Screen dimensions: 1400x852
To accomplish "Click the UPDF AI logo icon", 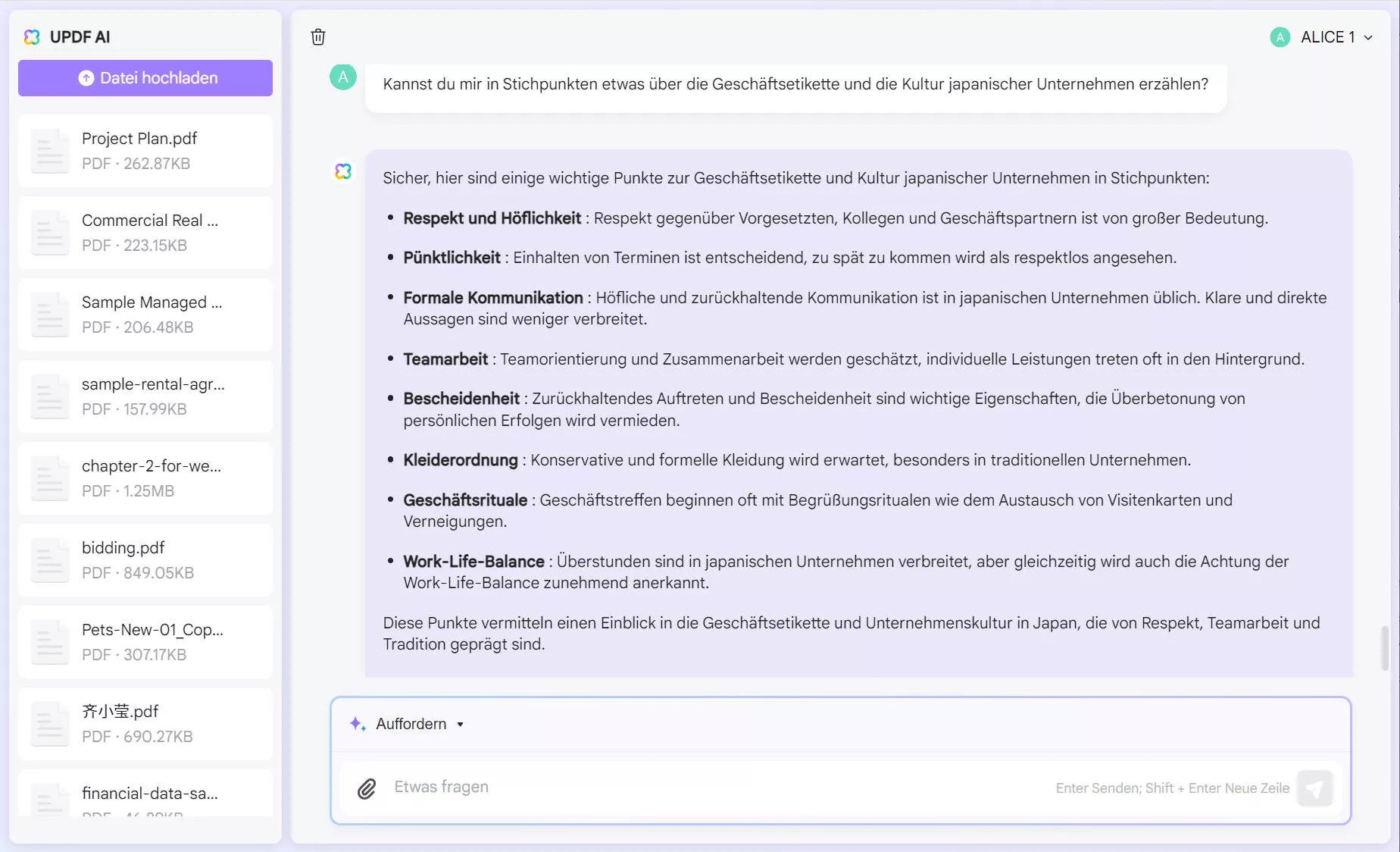I will pyautogui.click(x=31, y=36).
